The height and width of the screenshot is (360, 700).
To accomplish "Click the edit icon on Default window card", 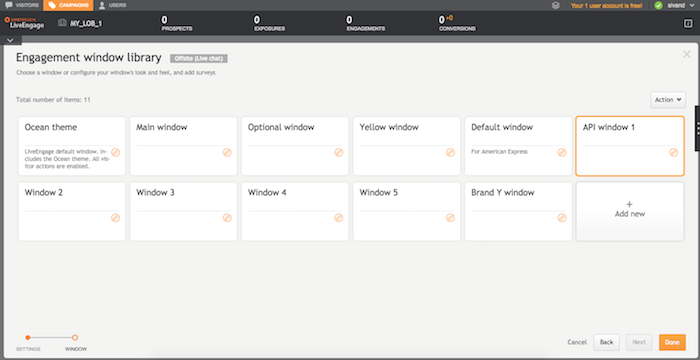I will (562, 152).
